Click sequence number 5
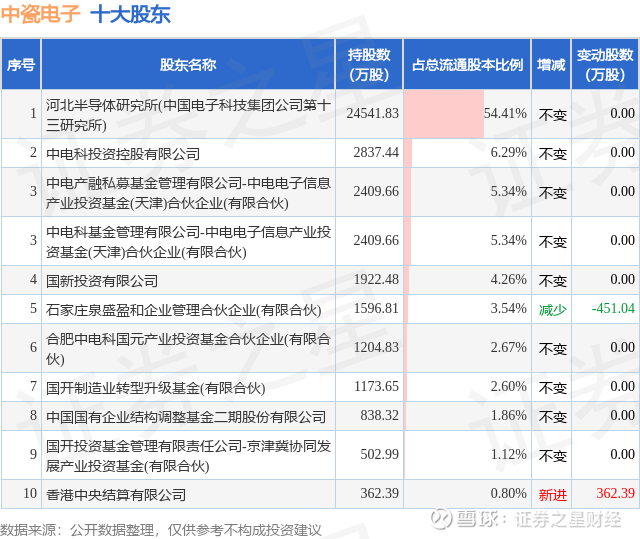640x539 pixels. point(33,308)
